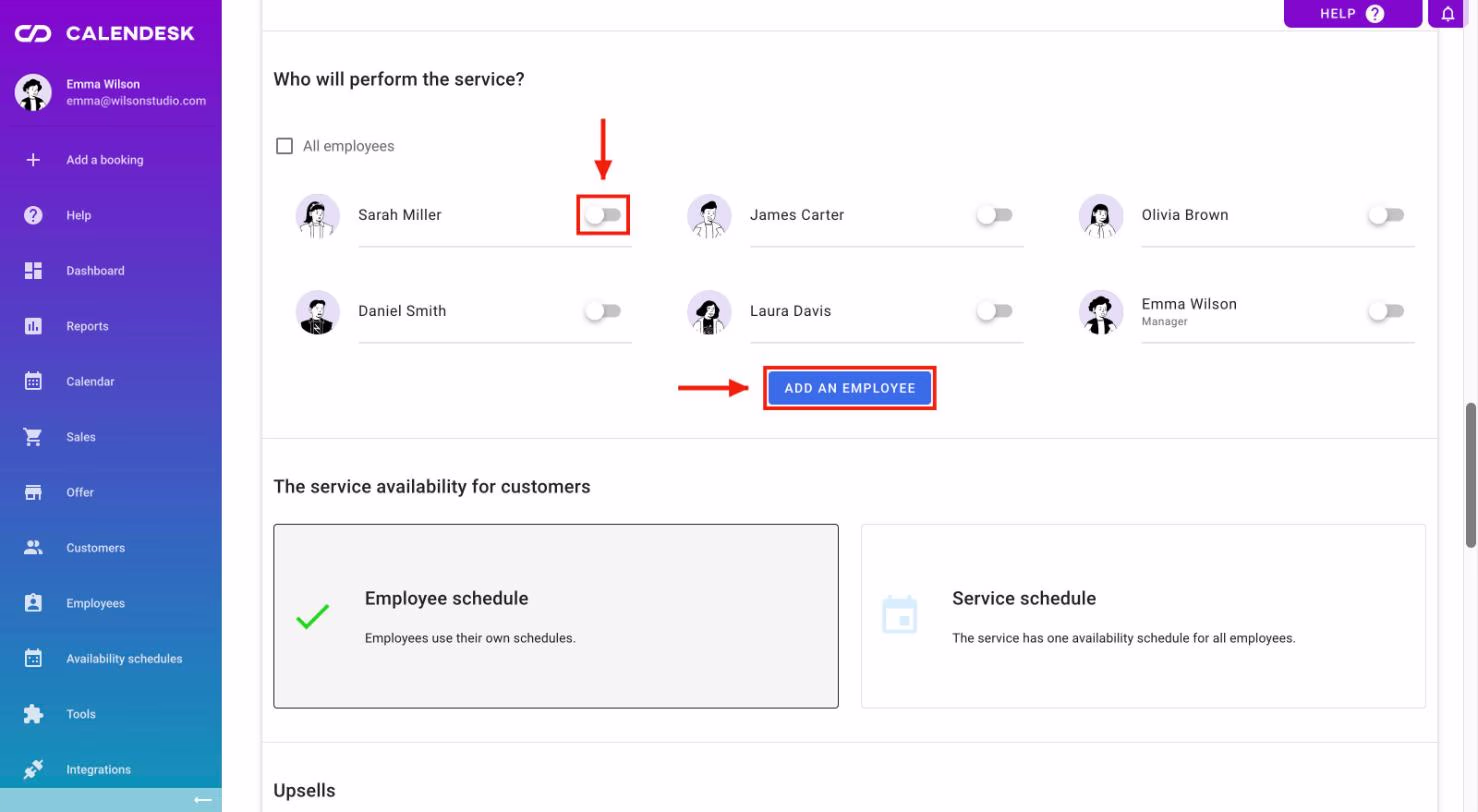
Task: Click James Carter's avatar
Action: pos(710,216)
